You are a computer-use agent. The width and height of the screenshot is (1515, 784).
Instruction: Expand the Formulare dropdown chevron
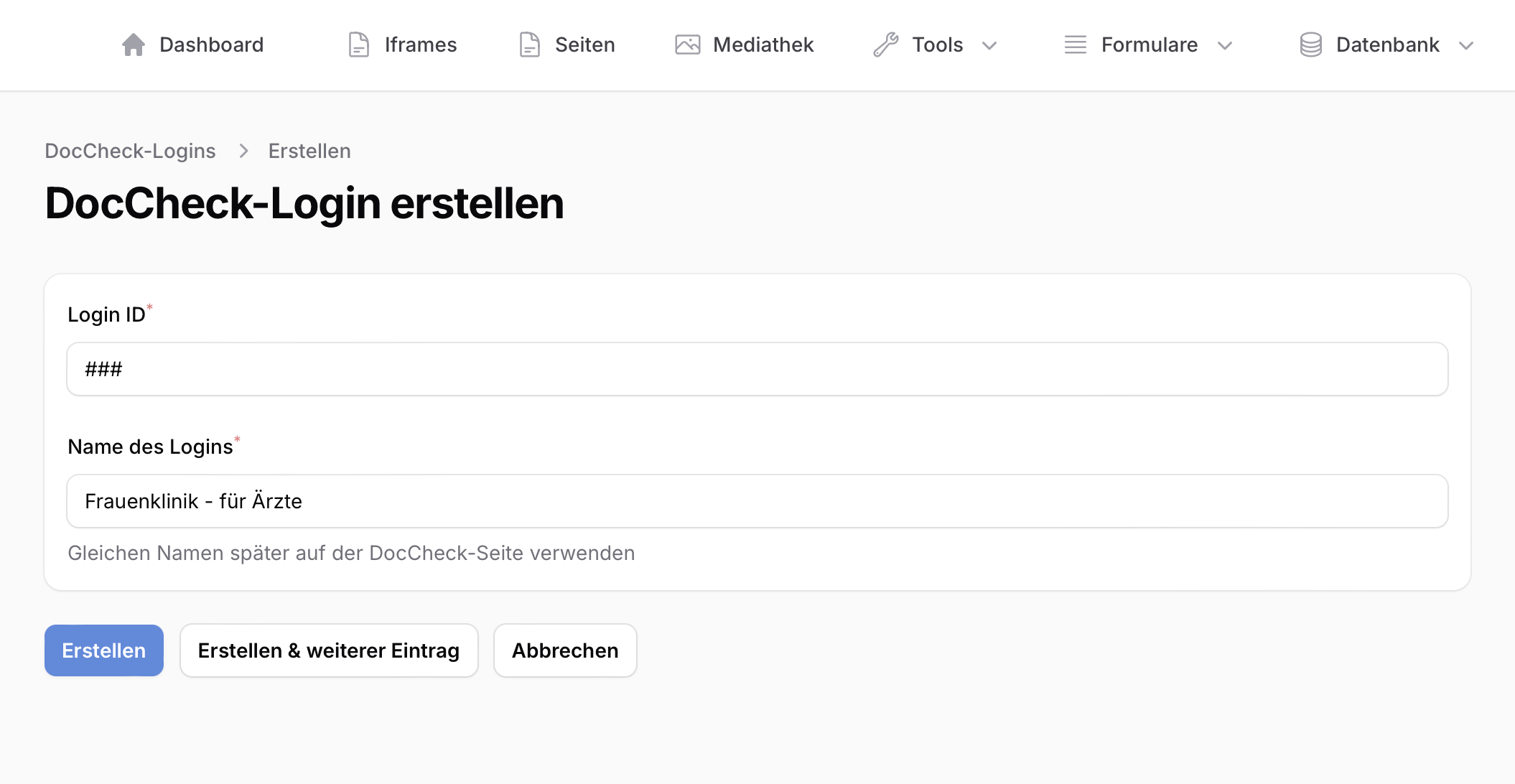(x=1225, y=45)
